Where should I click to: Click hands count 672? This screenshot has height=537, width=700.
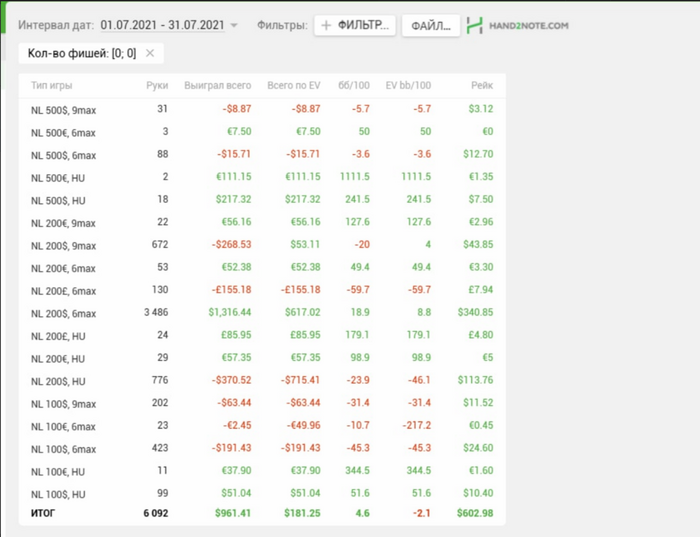coord(160,244)
